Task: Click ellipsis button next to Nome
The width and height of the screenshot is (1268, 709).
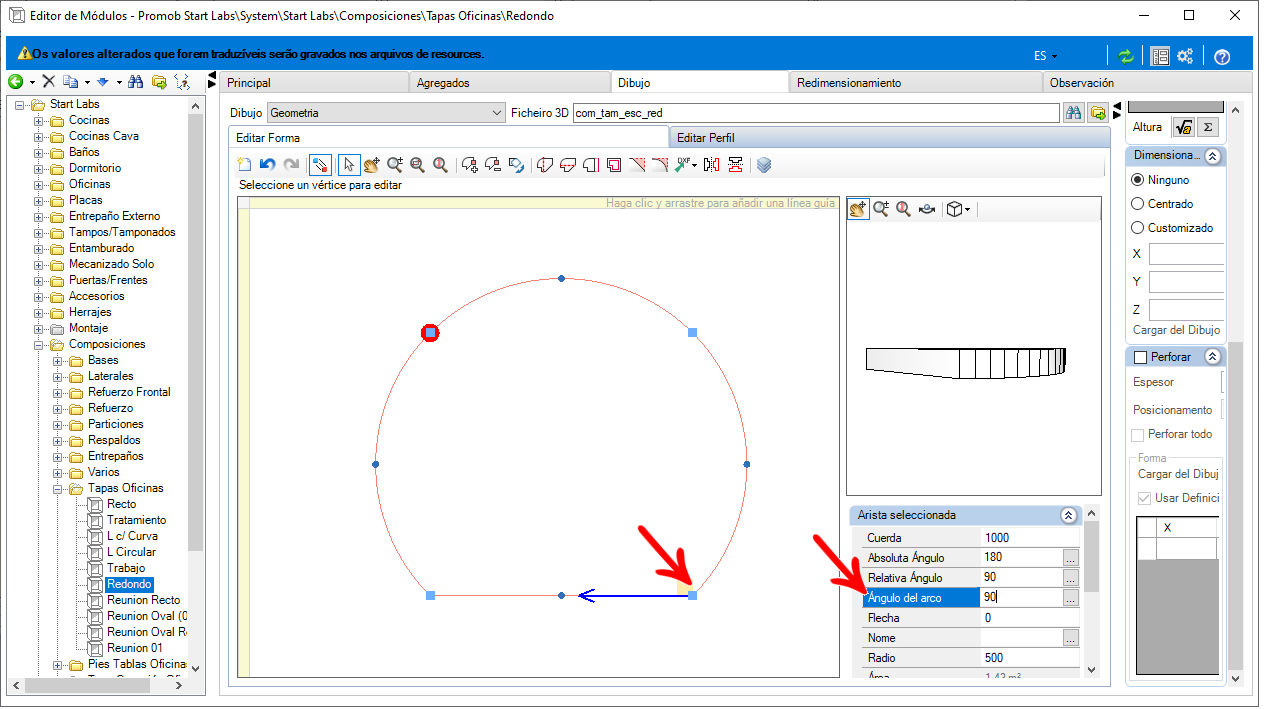Action: (x=1071, y=637)
